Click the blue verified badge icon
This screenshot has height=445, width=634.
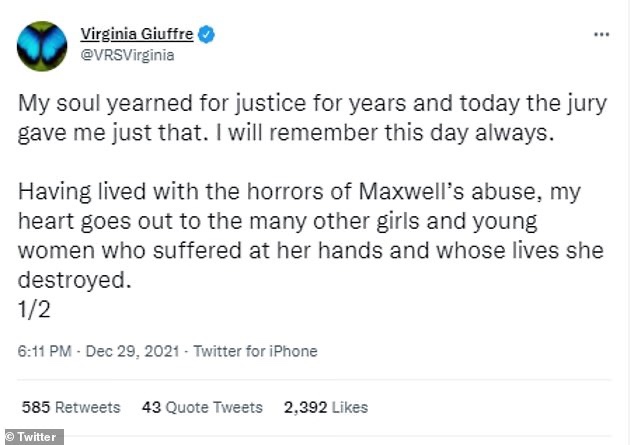(206, 36)
